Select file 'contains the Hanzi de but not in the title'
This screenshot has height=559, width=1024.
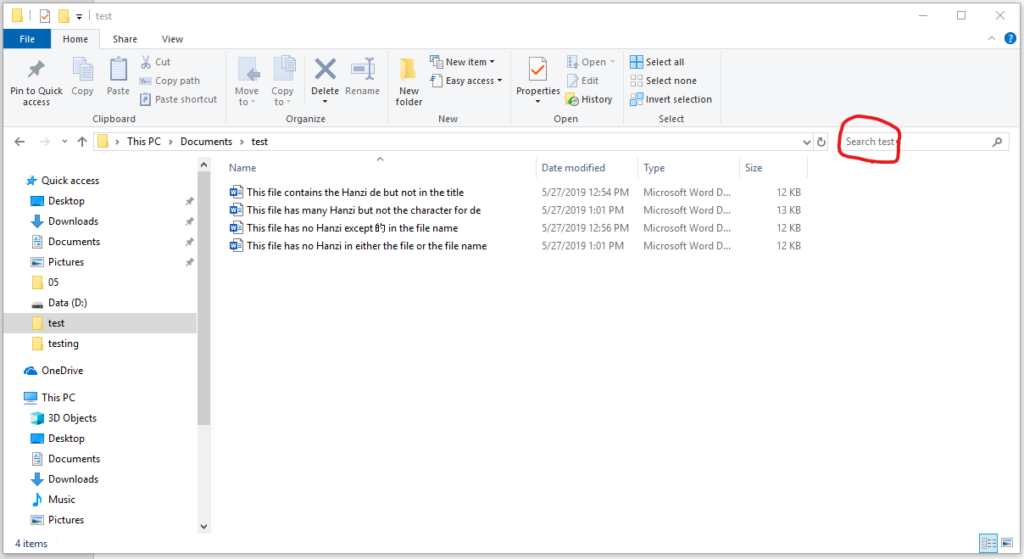tap(355, 192)
